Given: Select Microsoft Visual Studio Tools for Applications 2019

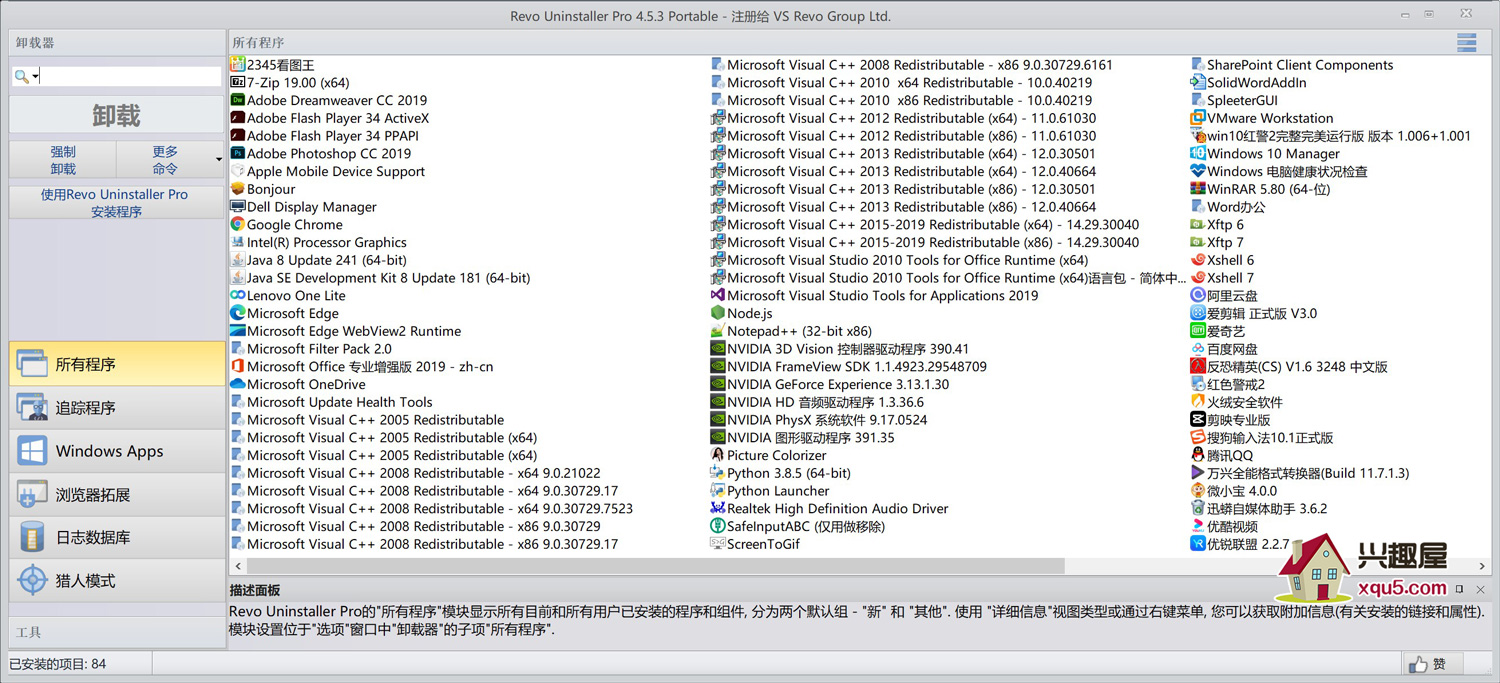Looking at the screenshot, I should [874, 295].
